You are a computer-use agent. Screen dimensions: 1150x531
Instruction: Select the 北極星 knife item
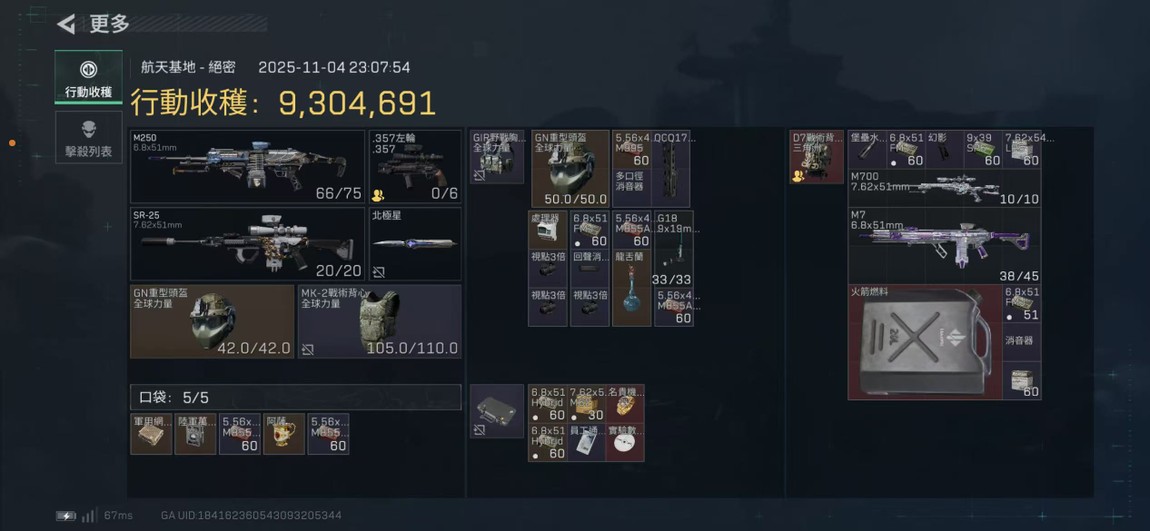pos(415,243)
